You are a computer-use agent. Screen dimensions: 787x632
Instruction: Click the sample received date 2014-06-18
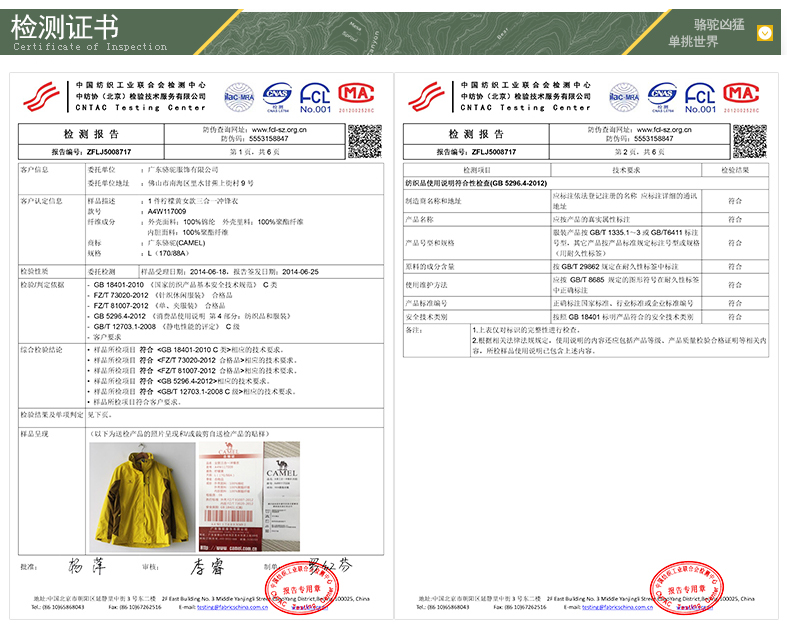point(208,272)
